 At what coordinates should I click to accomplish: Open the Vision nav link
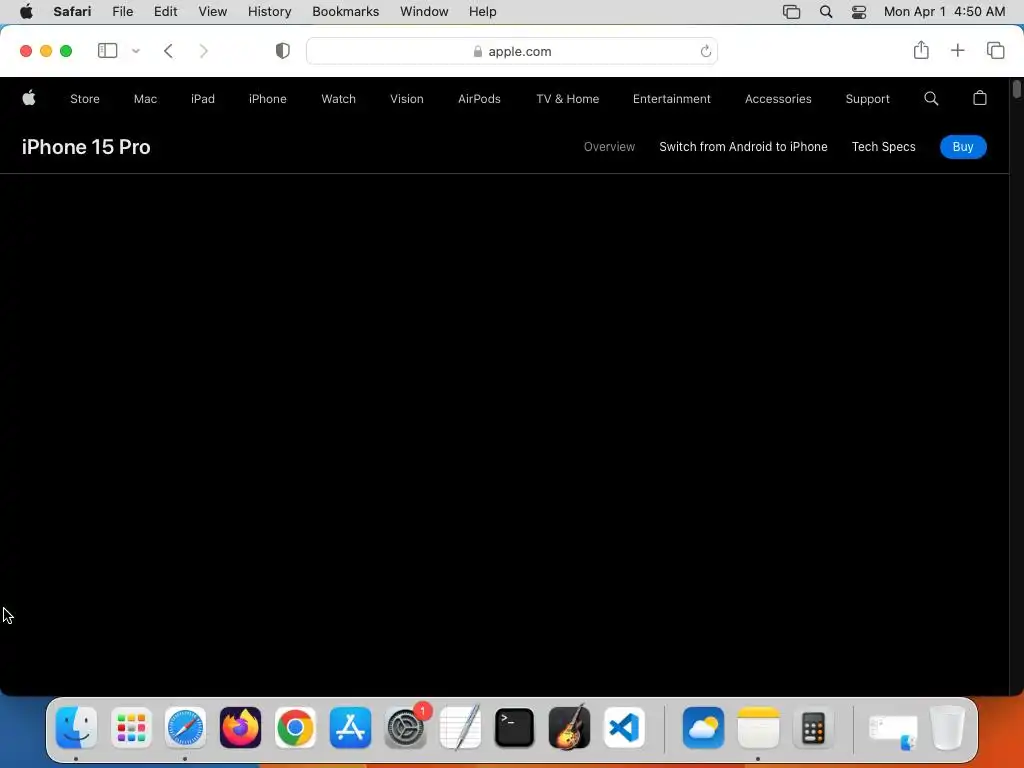[407, 99]
